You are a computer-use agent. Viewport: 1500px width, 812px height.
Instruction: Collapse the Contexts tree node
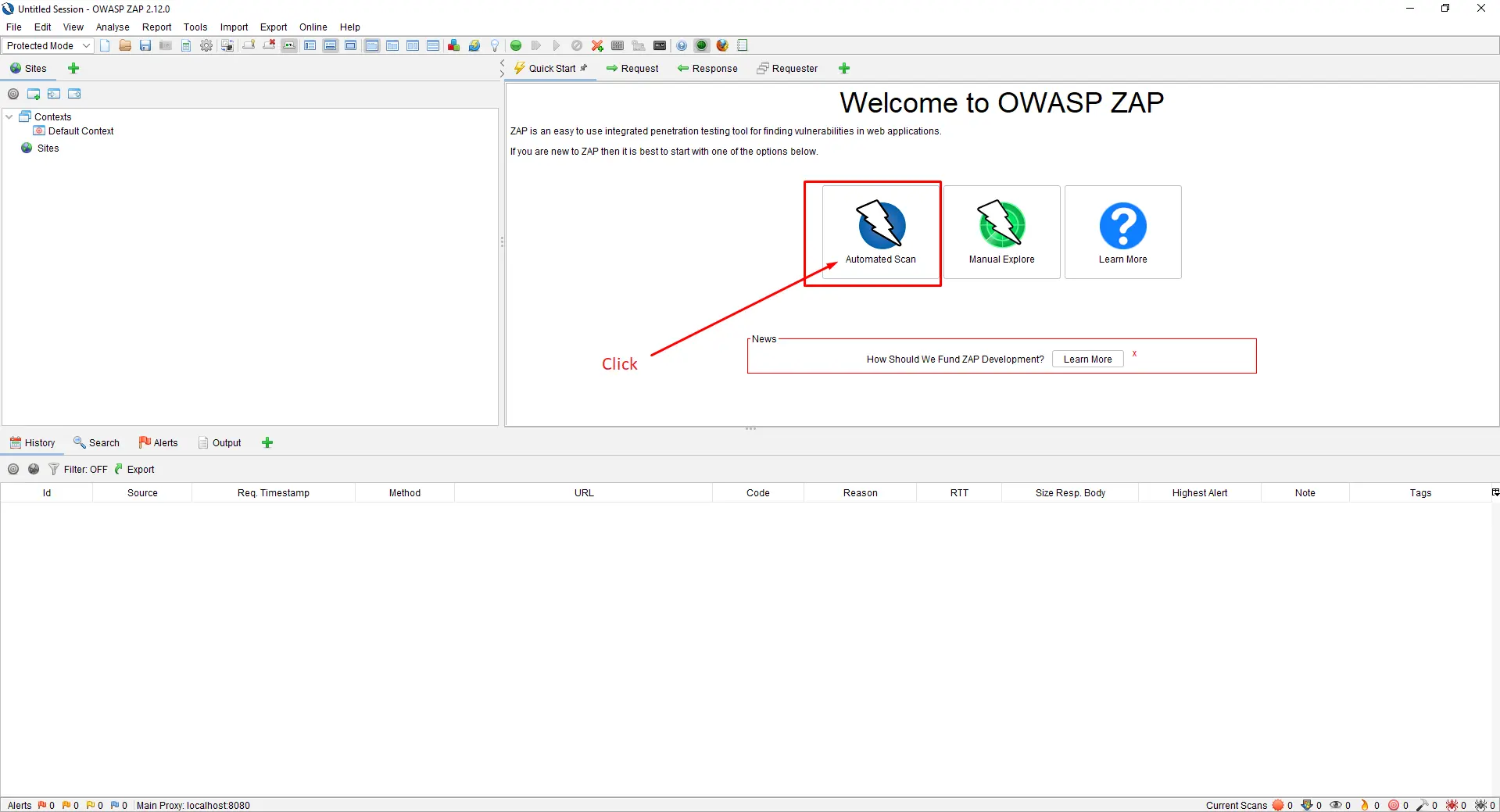coord(9,116)
